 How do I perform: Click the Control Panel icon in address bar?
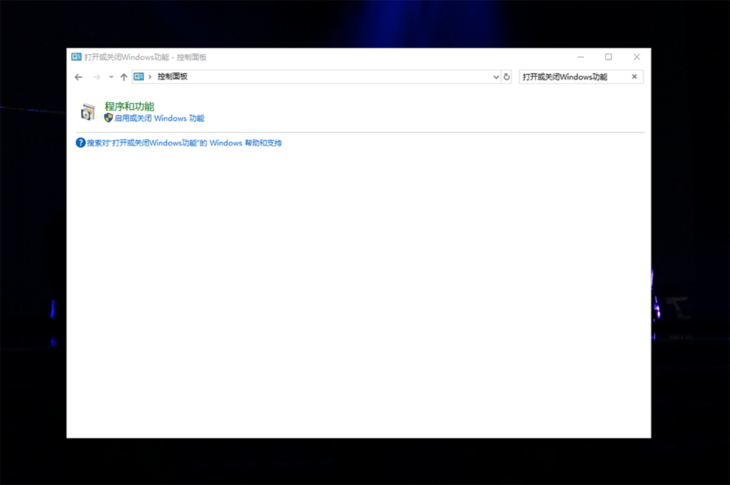click(139, 77)
